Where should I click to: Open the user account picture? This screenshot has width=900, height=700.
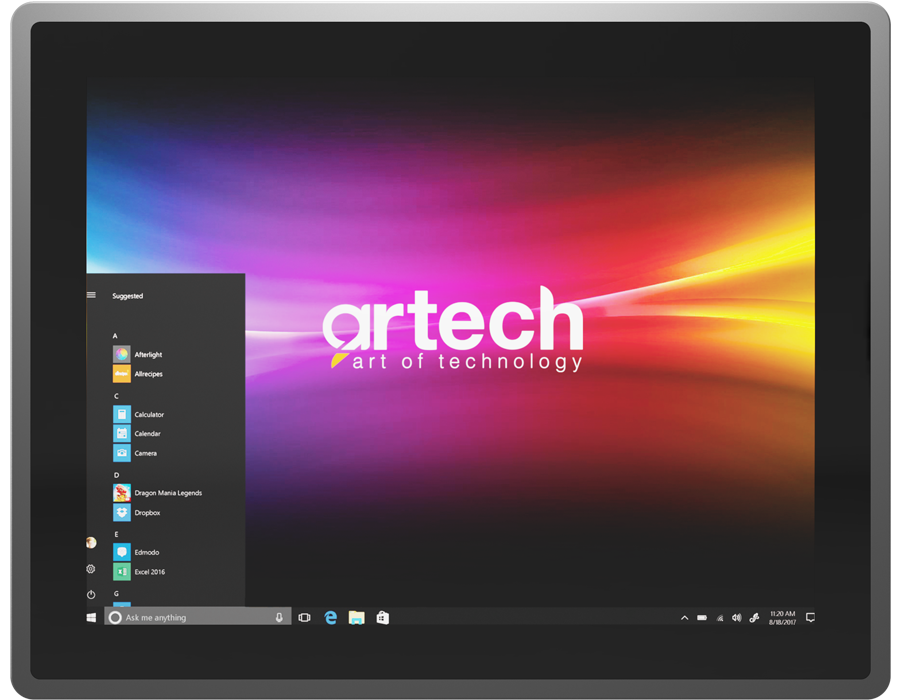91,543
